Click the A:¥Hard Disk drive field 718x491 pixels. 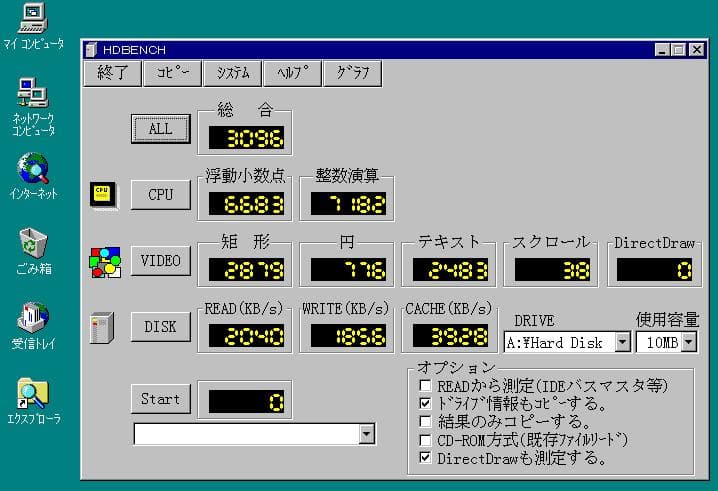(560, 342)
